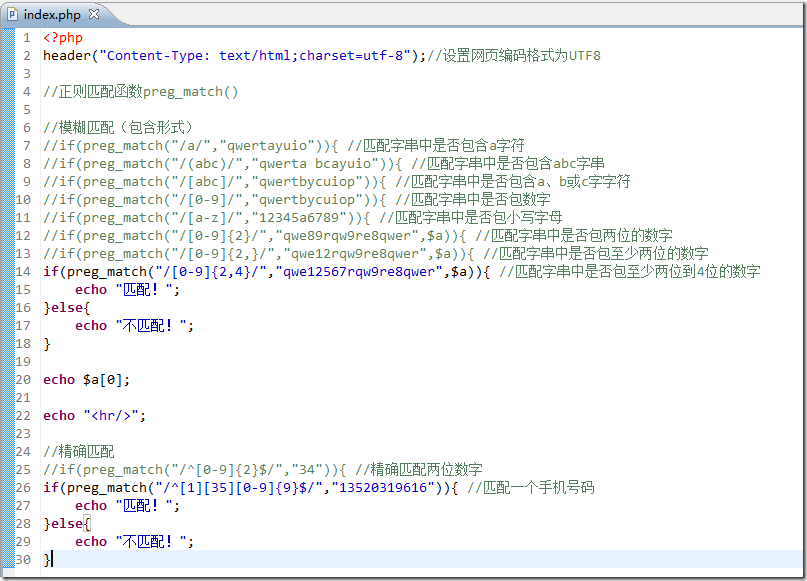Click closing brace on line 18
The width and height of the screenshot is (807, 581).
[47, 344]
